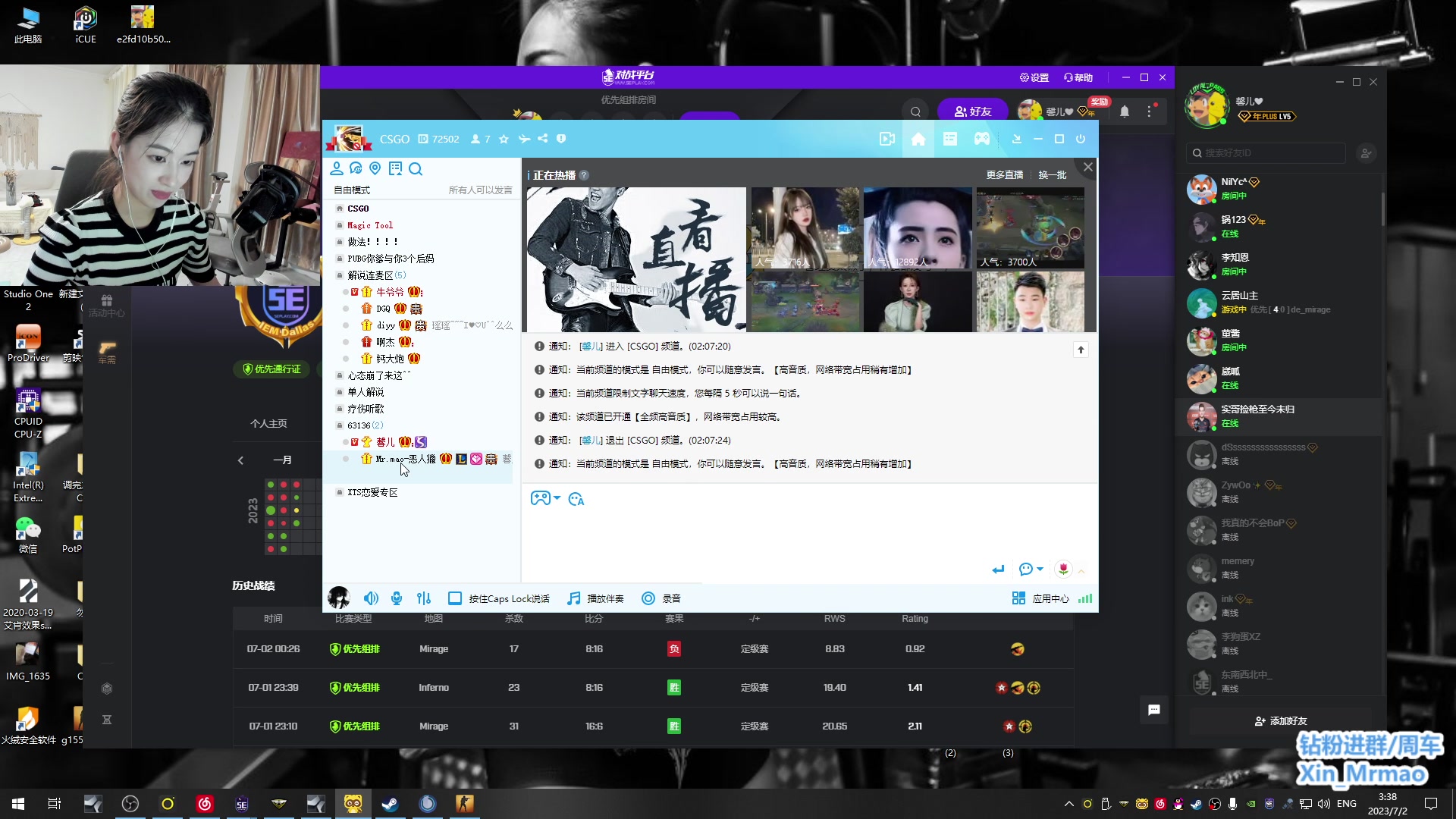Image resolution: width=1456 pixels, height=819 pixels.
Task: Open the channel list board icon
Action: (950, 139)
